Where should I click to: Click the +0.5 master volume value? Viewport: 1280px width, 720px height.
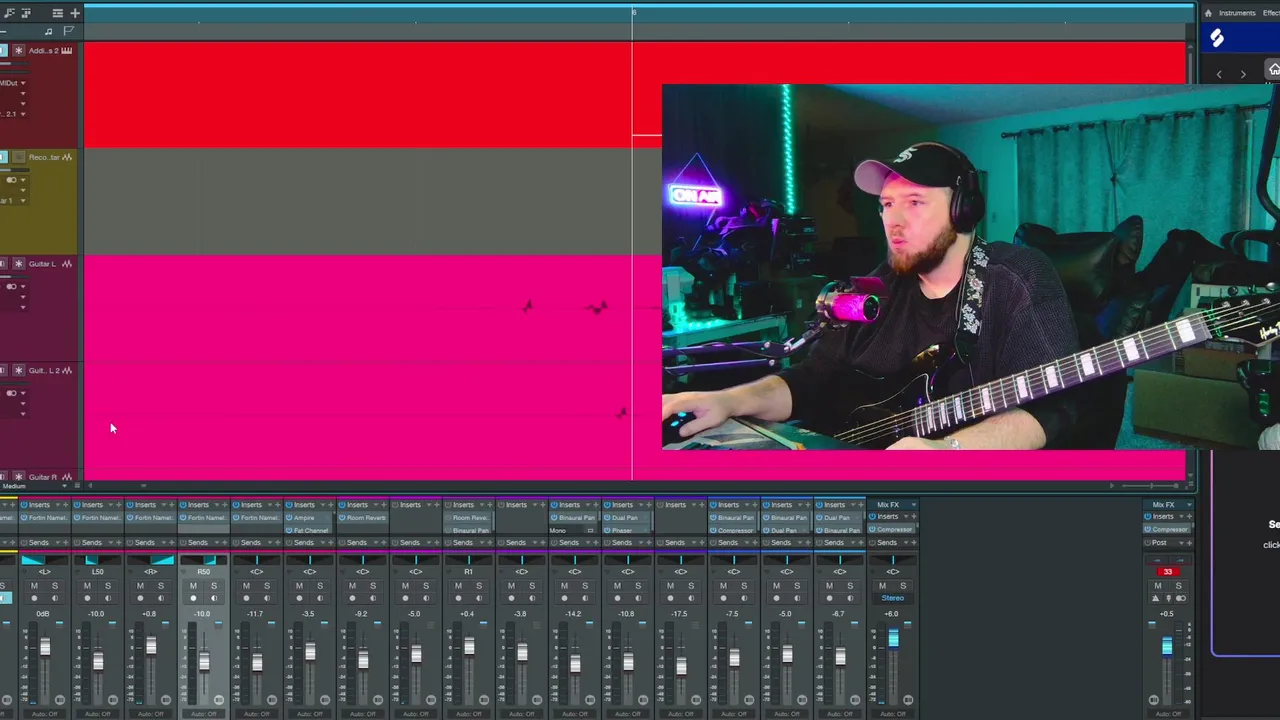[1167, 614]
